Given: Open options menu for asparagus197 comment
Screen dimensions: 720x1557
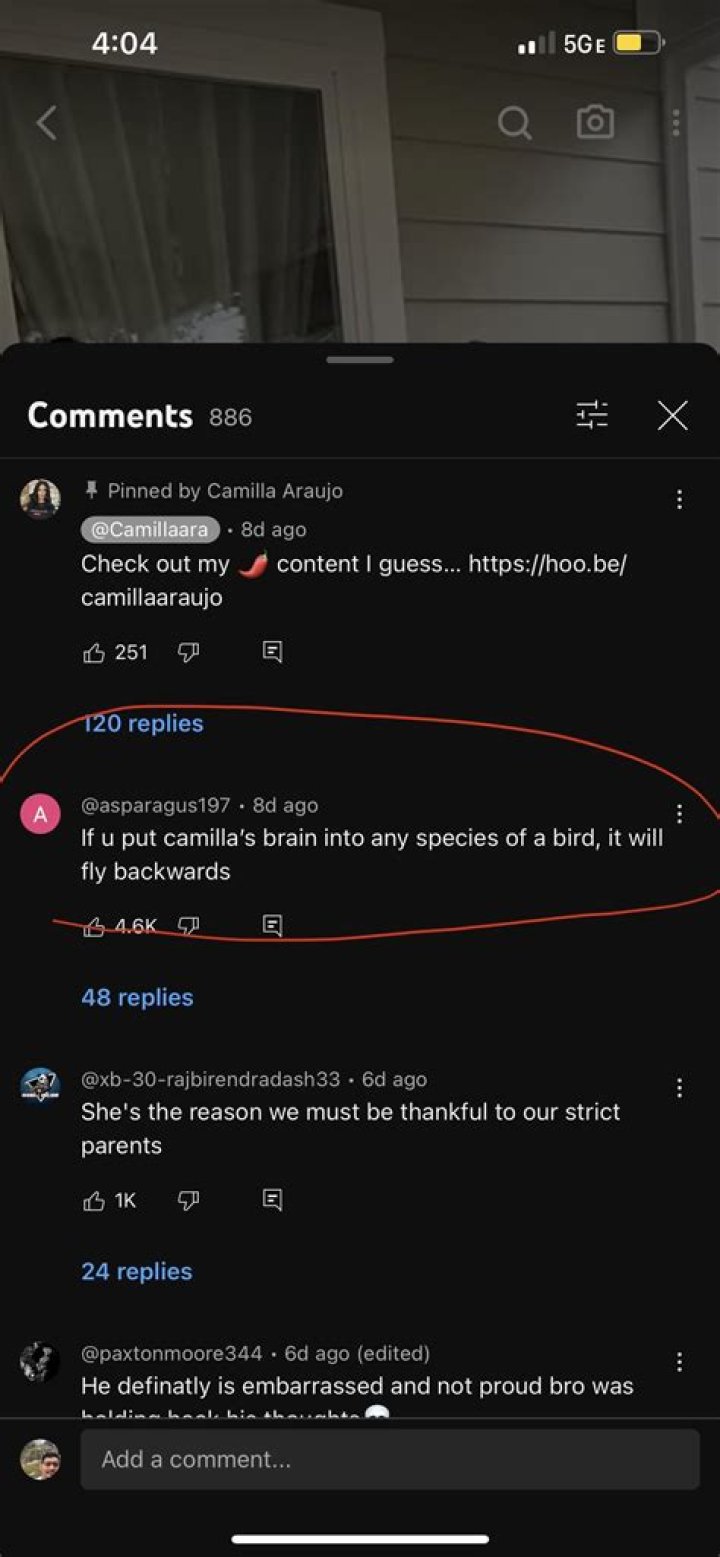Looking at the screenshot, I should pyautogui.click(x=680, y=813).
